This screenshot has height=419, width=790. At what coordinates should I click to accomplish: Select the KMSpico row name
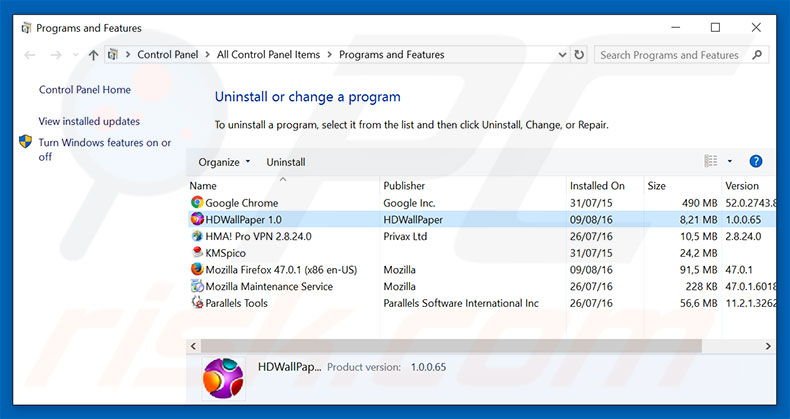click(225, 253)
